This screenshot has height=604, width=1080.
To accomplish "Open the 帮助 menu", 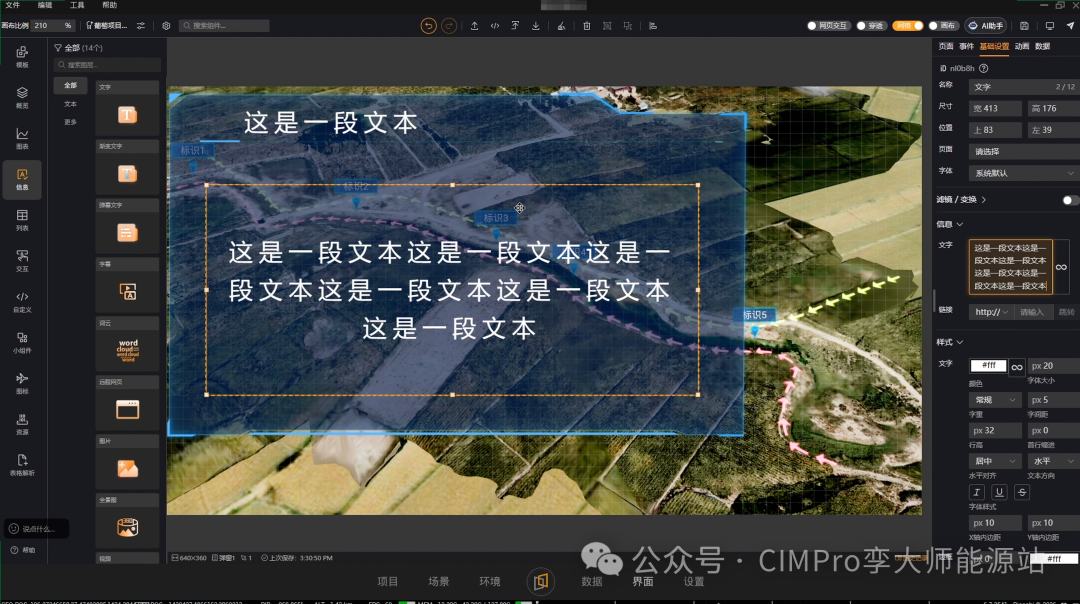I will tap(110, 5).
